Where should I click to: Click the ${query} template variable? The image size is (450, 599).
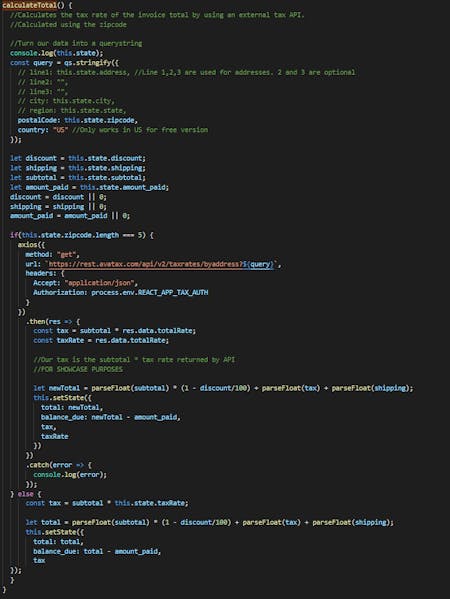[258, 264]
